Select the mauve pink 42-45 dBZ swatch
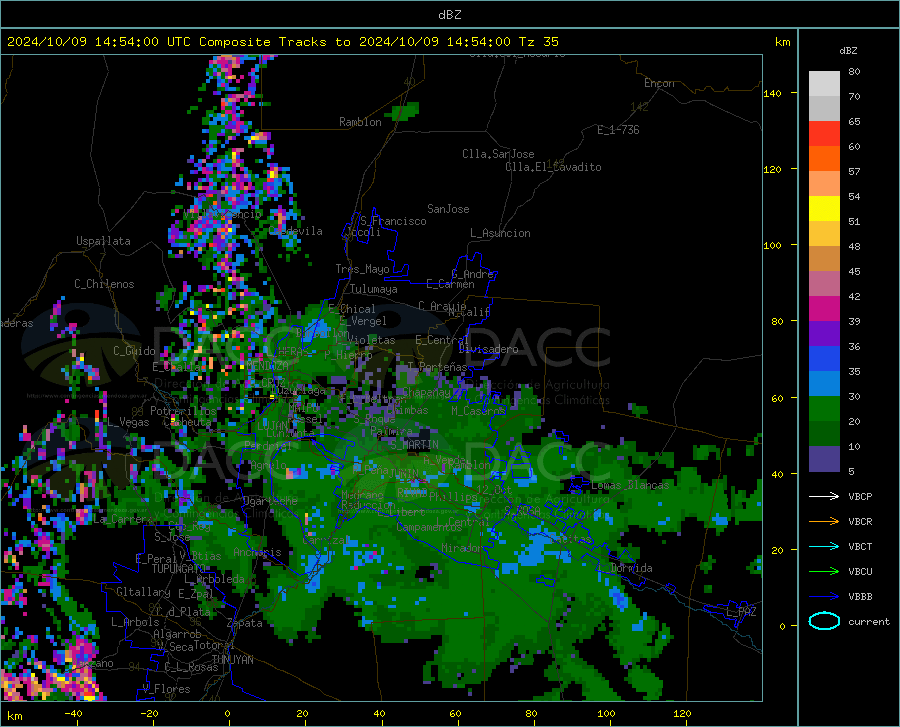This screenshot has height=727, width=900. click(824, 284)
